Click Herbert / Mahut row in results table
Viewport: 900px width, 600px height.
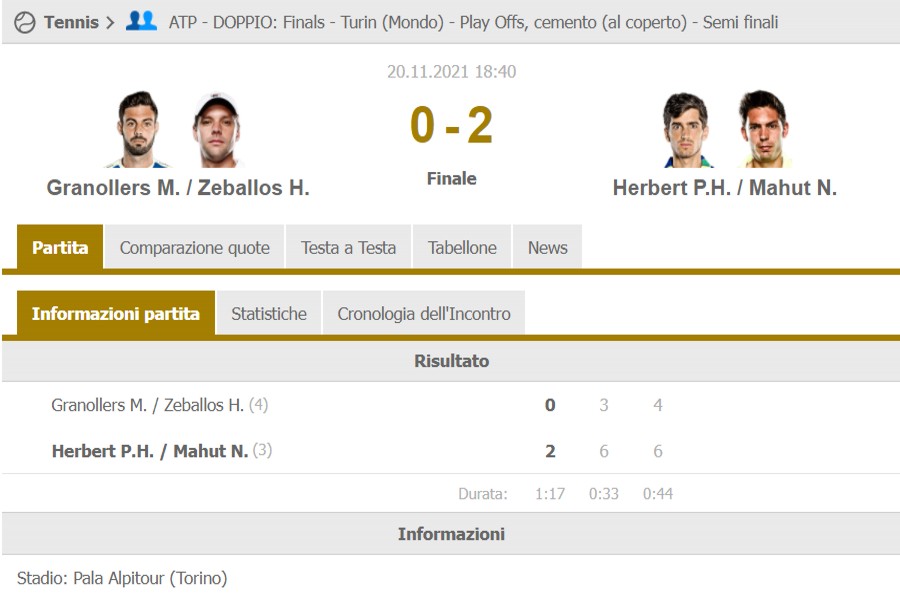point(150,451)
